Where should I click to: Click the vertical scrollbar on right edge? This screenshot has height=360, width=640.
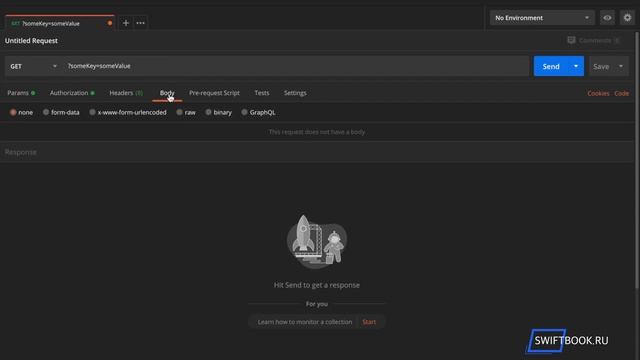point(637,159)
